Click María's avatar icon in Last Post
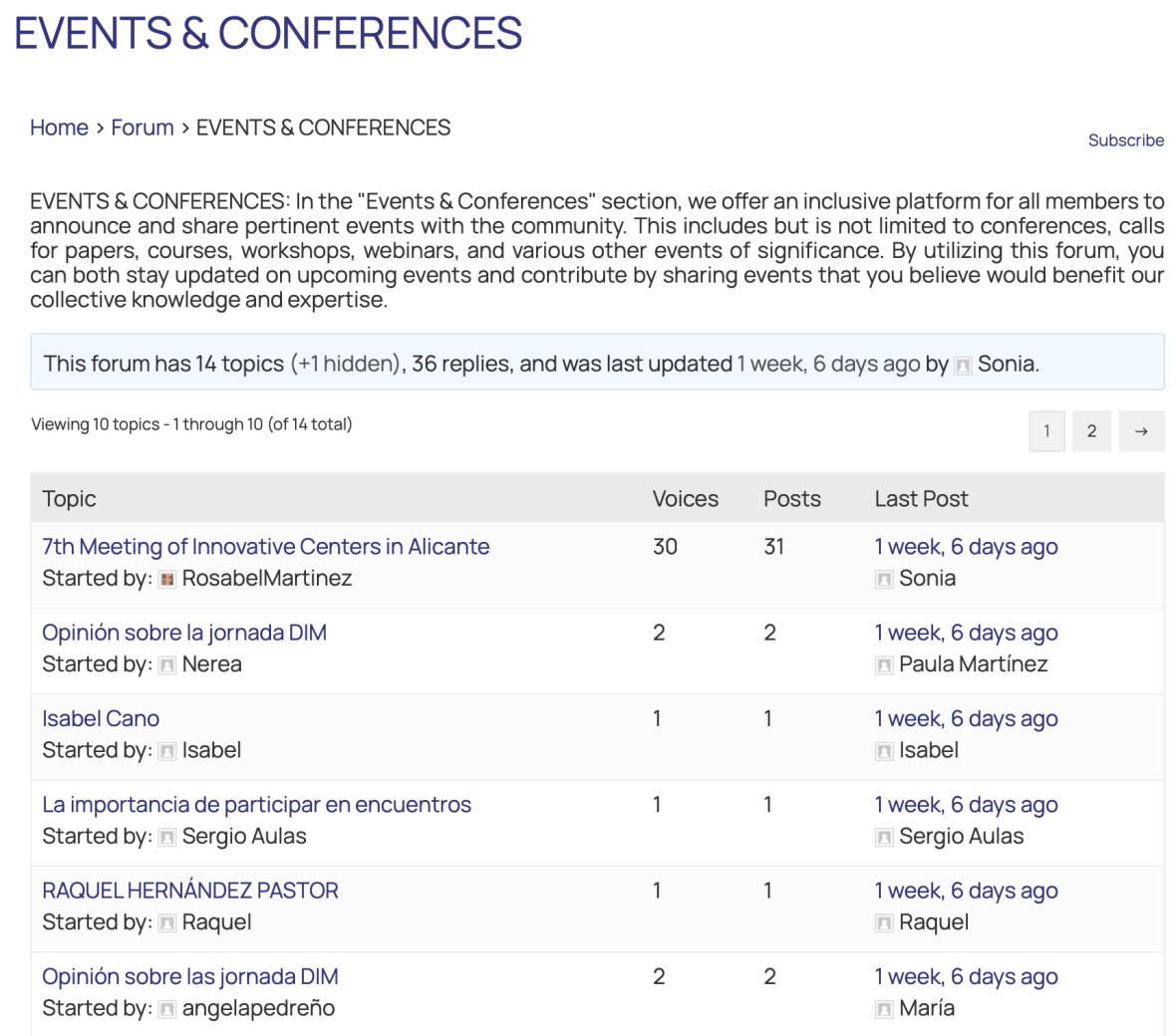 [x=884, y=1010]
